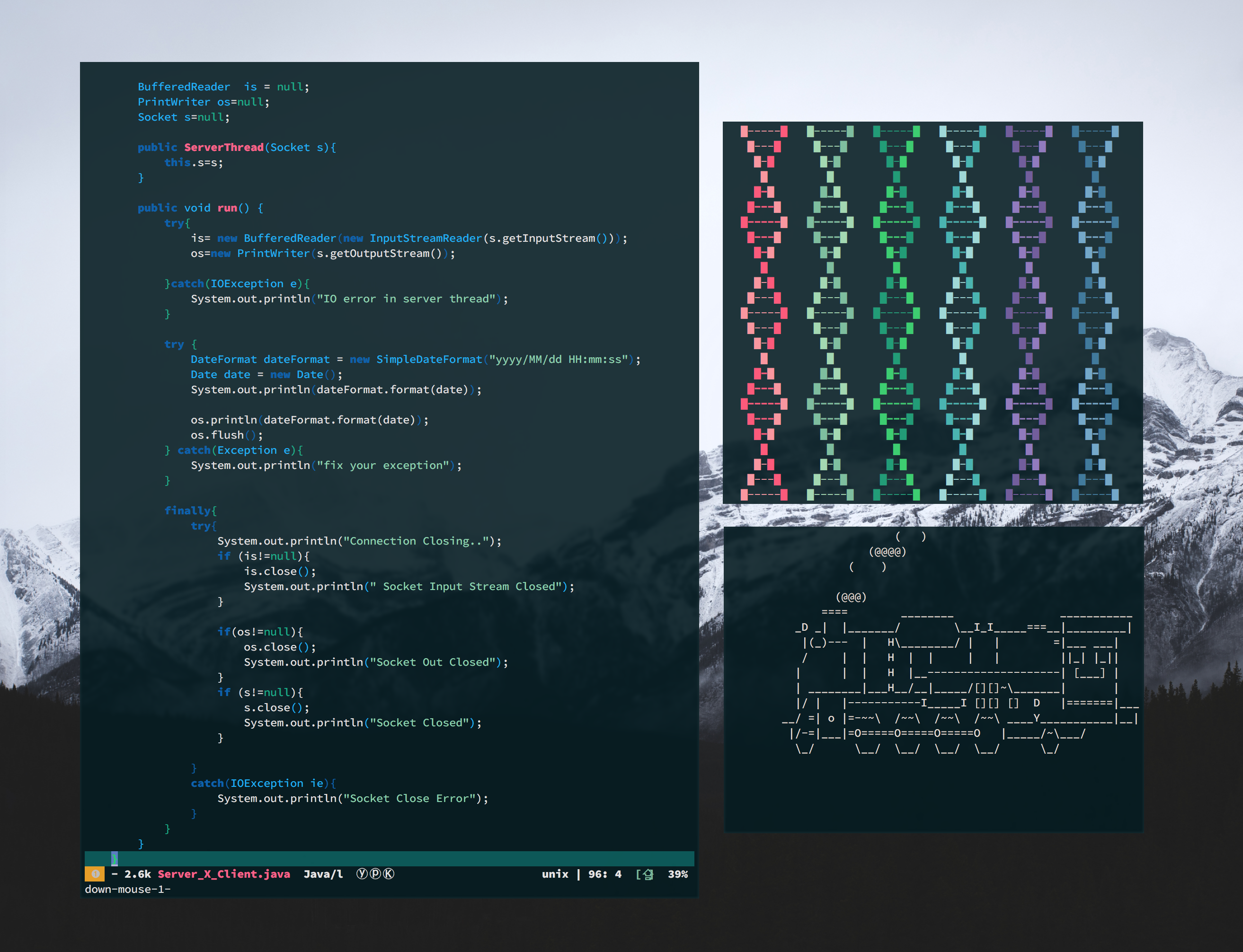The height and width of the screenshot is (952, 1243).
Task: Focus the ASCII train terminal window
Action: pos(933,793)
